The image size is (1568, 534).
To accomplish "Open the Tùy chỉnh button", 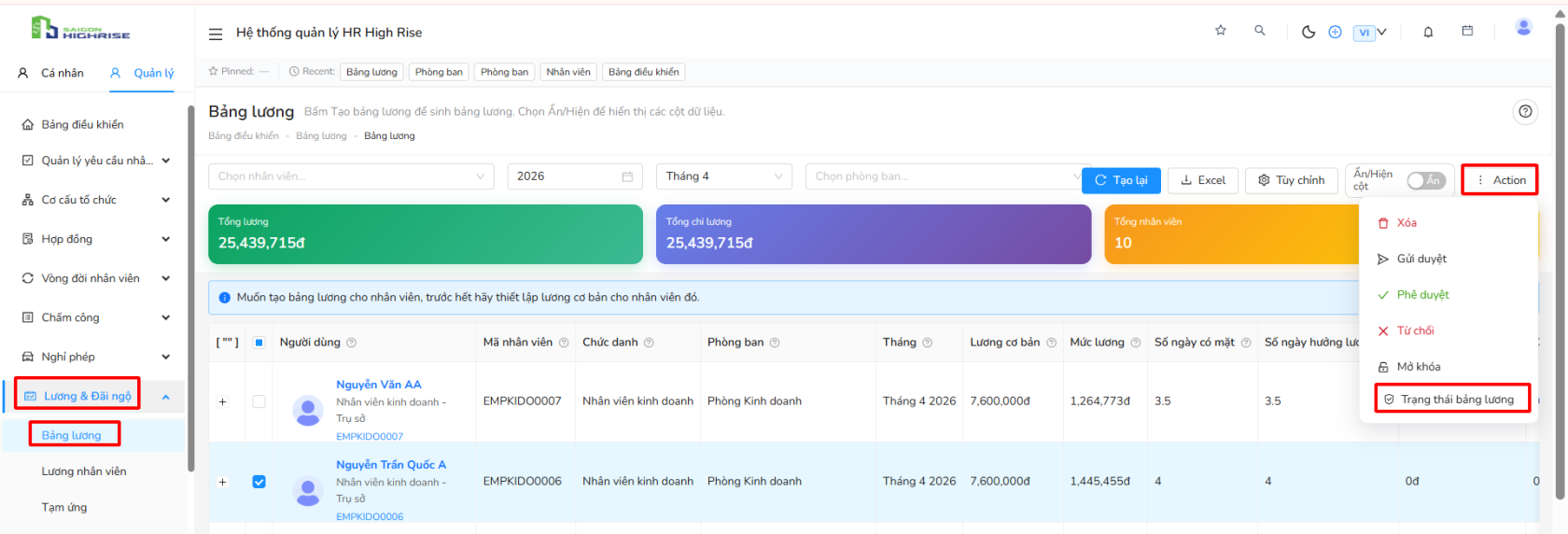I will point(1292,180).
